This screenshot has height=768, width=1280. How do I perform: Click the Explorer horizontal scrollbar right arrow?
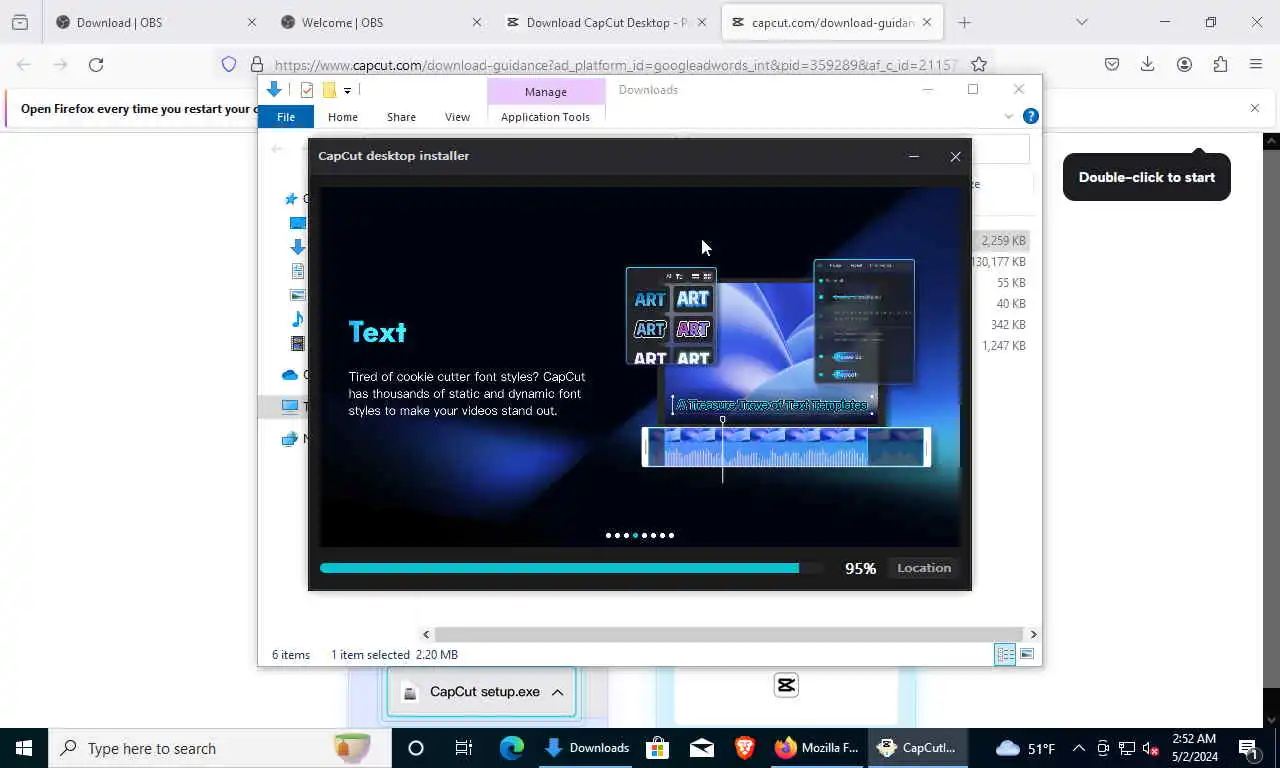pyautogui.click(x=1033, y=634)
